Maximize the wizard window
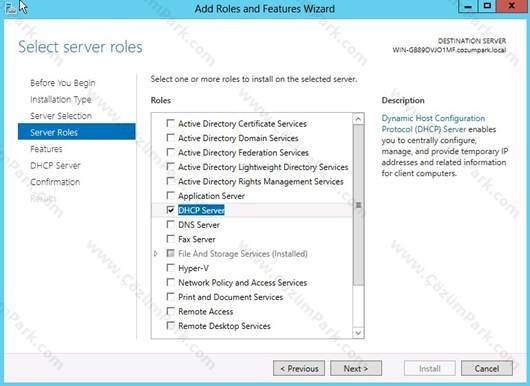Screen dimensions: 530x386 coord(487,7)
